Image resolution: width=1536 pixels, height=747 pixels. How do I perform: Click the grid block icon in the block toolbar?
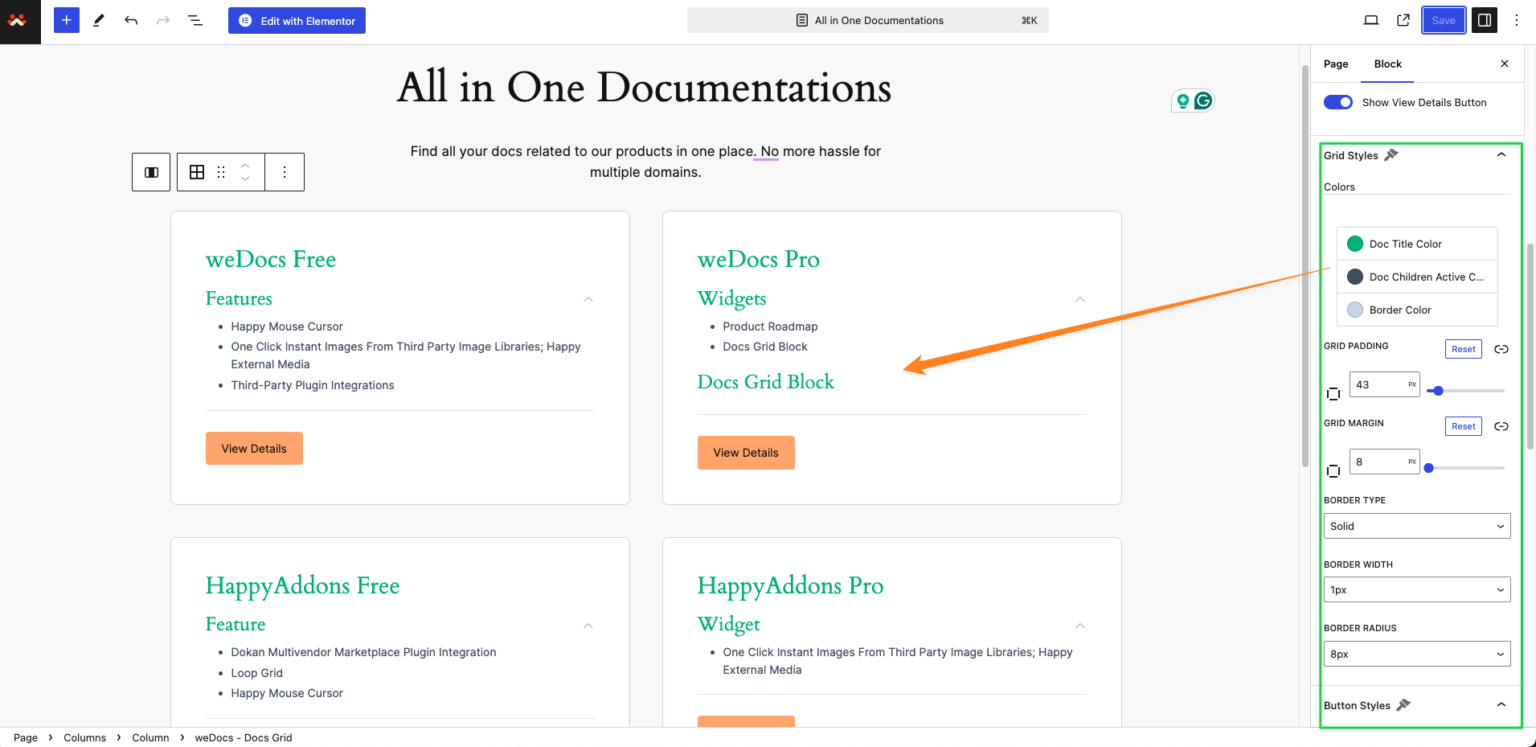click(x=196, y=171)
